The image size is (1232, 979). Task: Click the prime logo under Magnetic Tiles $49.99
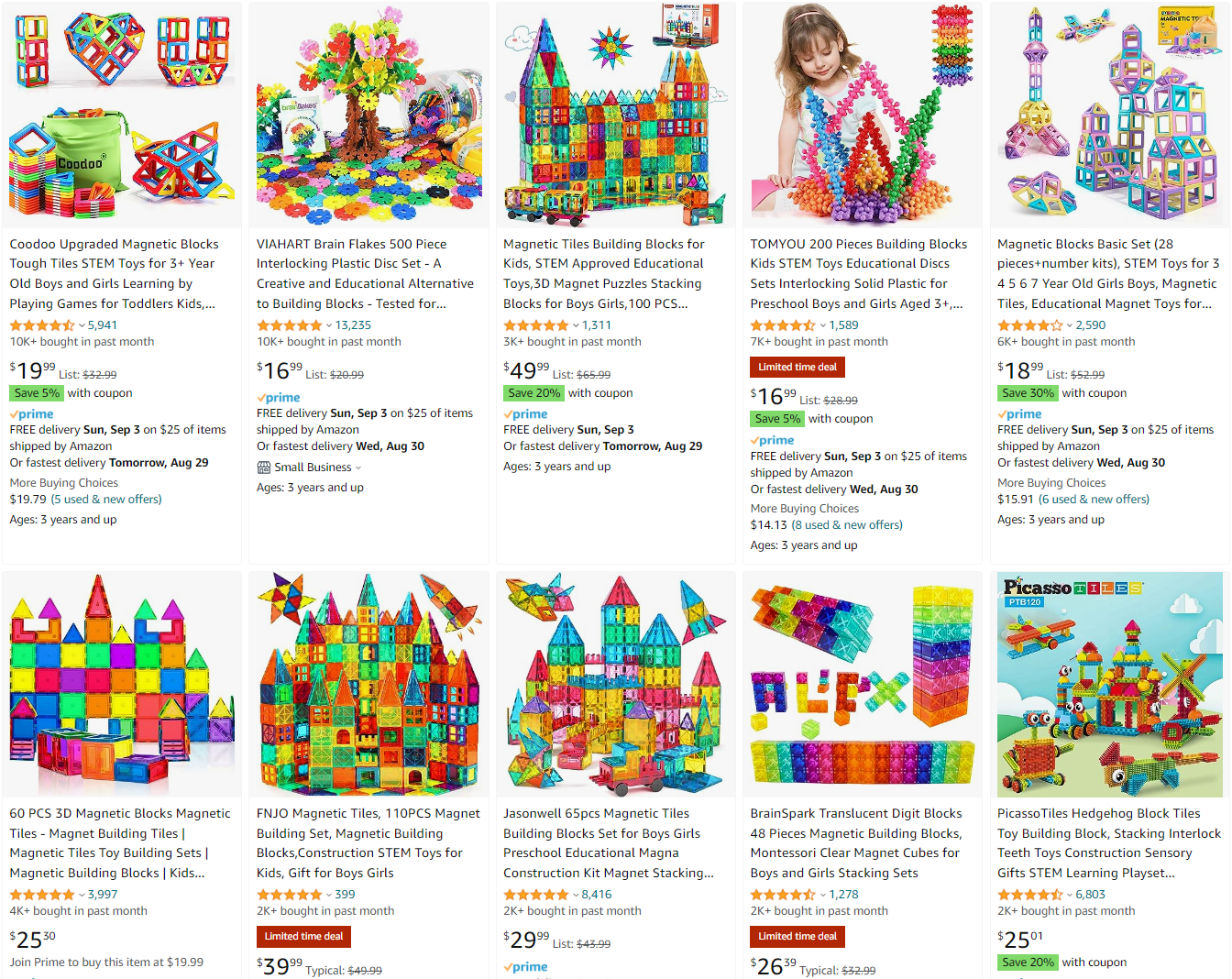[x=525, y=414]
